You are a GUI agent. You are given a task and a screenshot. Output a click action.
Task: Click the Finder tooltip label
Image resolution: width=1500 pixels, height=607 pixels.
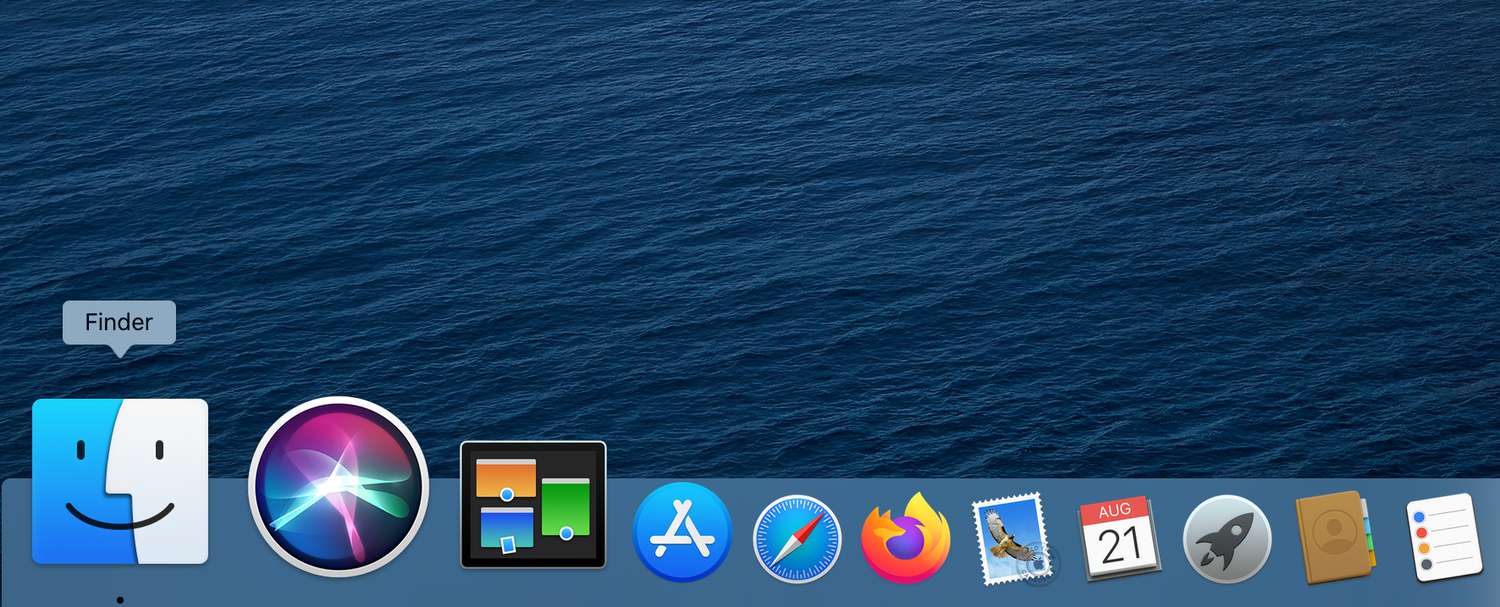[119, 322]
